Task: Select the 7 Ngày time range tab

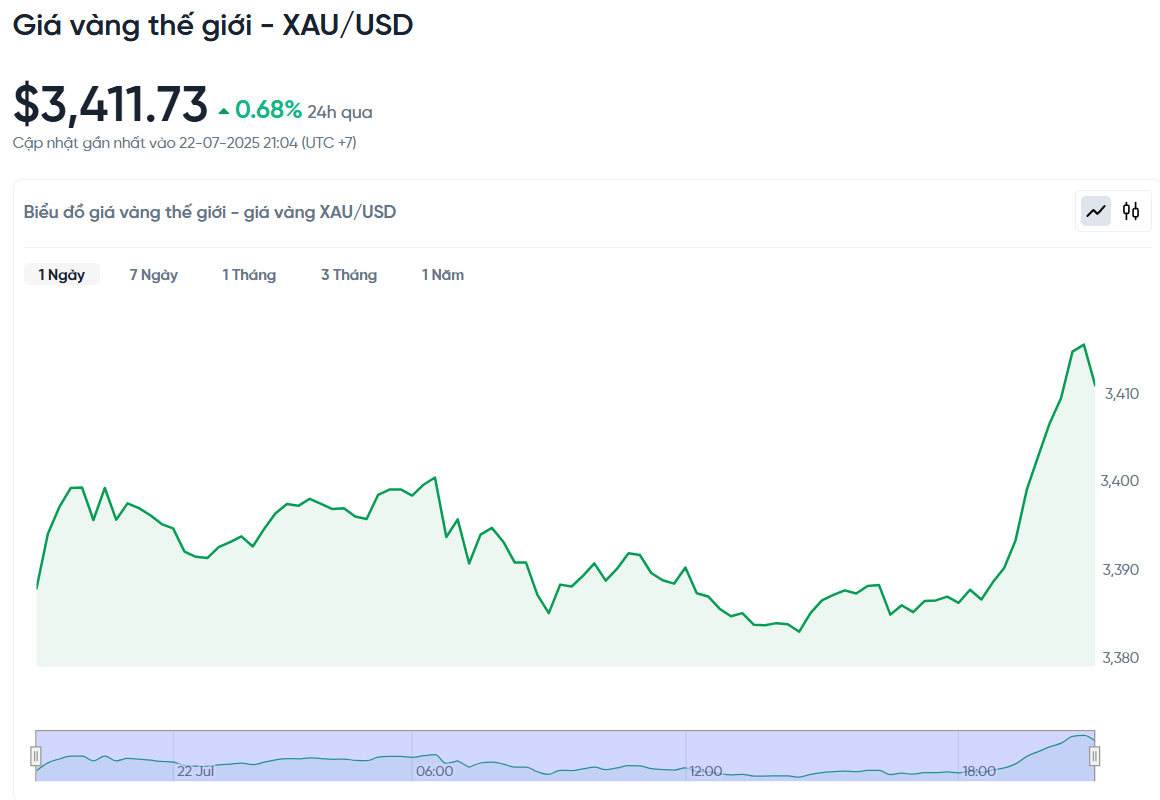Action: (x=154, y=275)
